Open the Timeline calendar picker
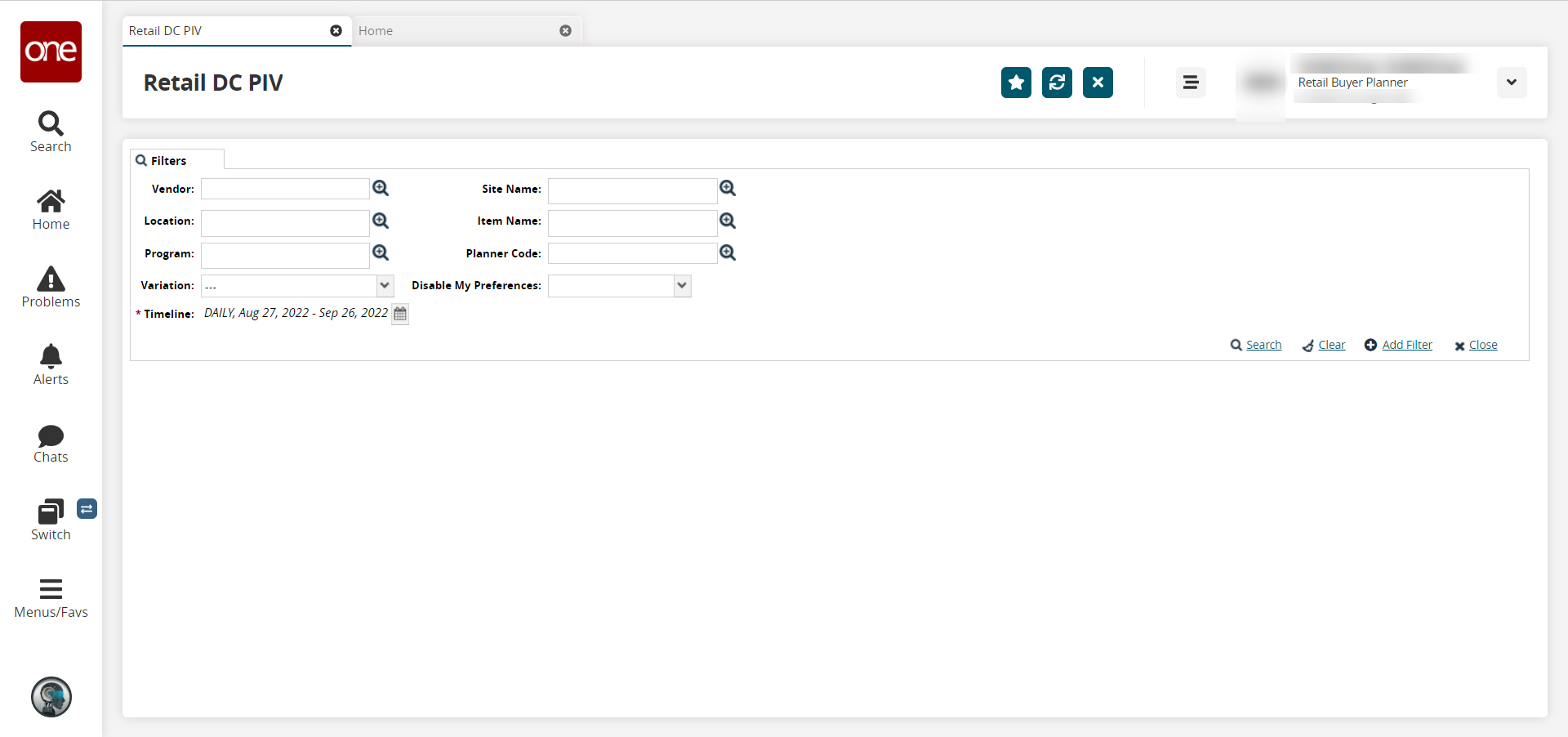The height and width of the screenshot is (737, 1568). coord(400,314)
